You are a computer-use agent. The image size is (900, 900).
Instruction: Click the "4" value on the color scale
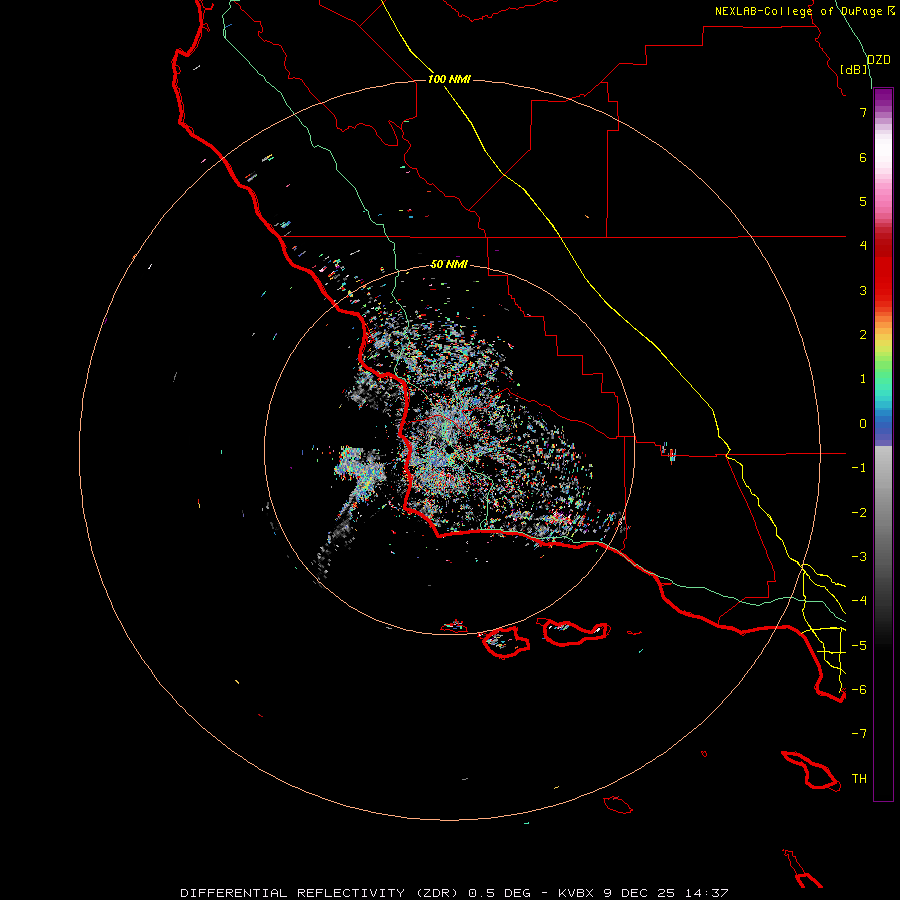(863, 246)
